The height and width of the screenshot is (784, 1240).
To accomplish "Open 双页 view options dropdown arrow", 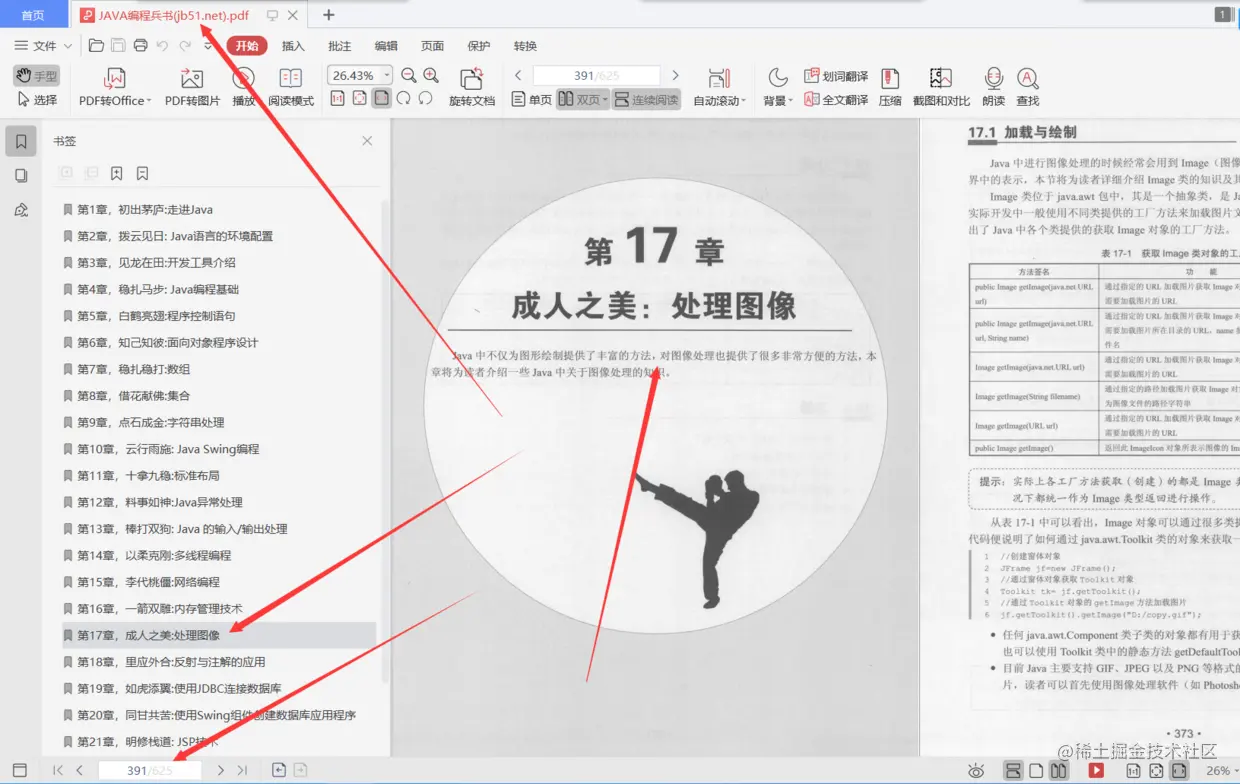I will coord(605,100).
